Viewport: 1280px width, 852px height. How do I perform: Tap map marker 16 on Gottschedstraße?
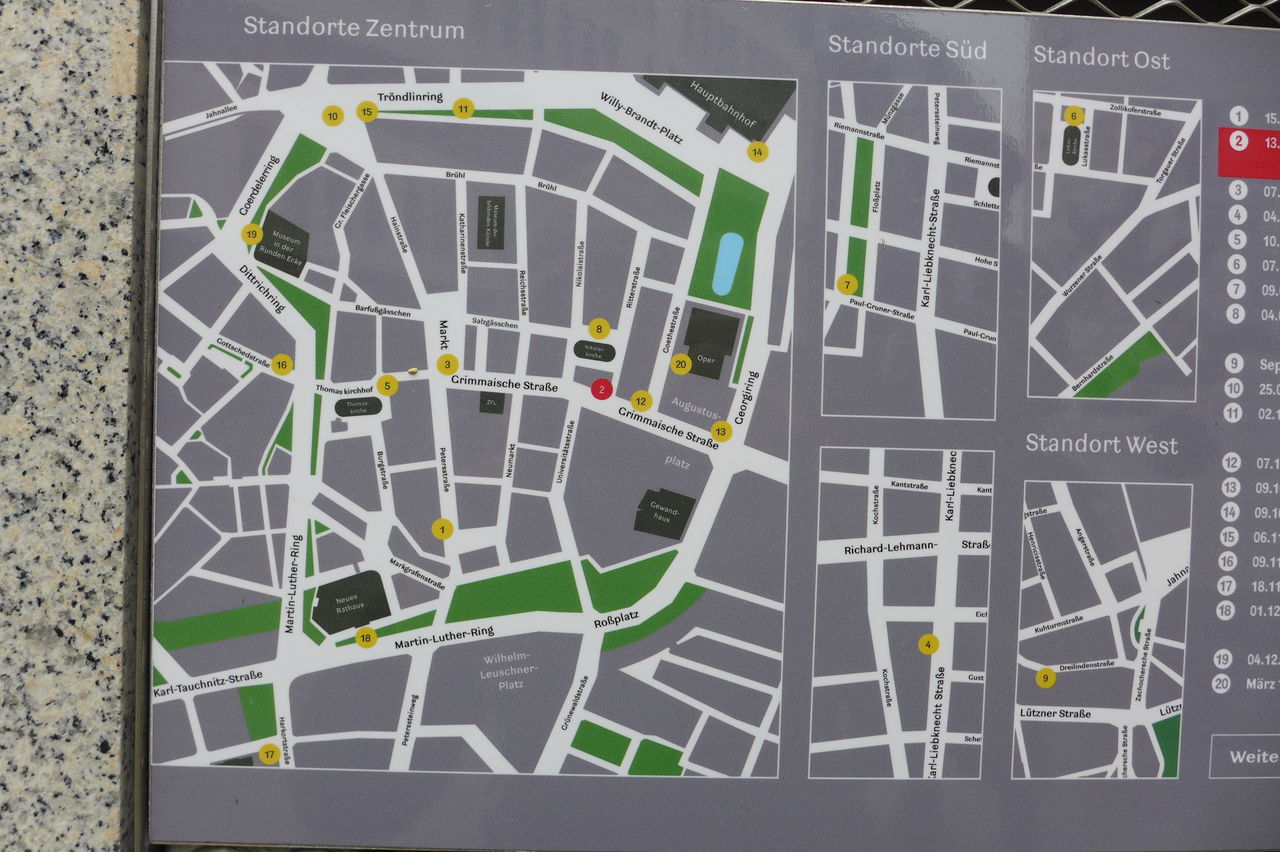[282, 364]
